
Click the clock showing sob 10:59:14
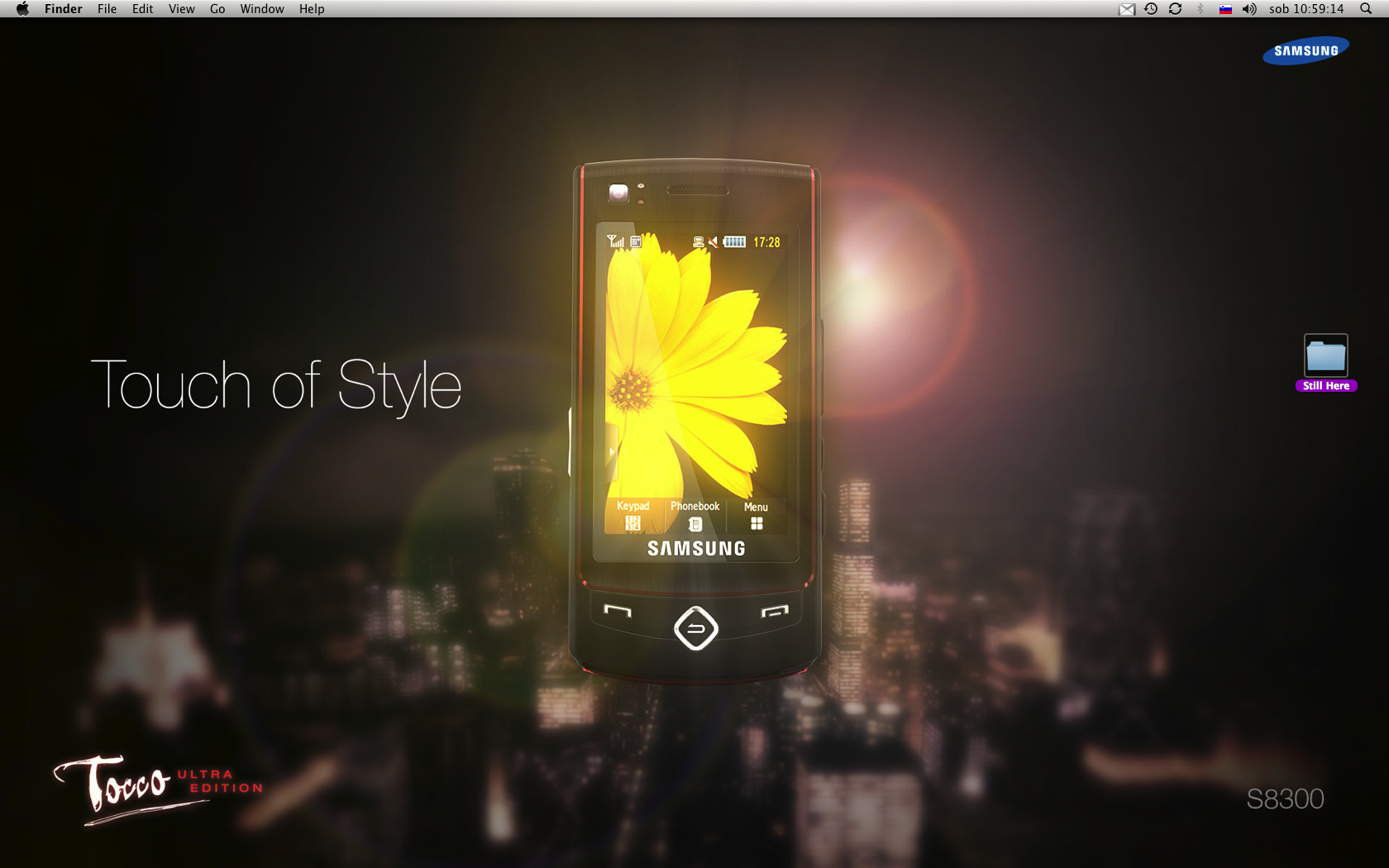coord(1306,9)
